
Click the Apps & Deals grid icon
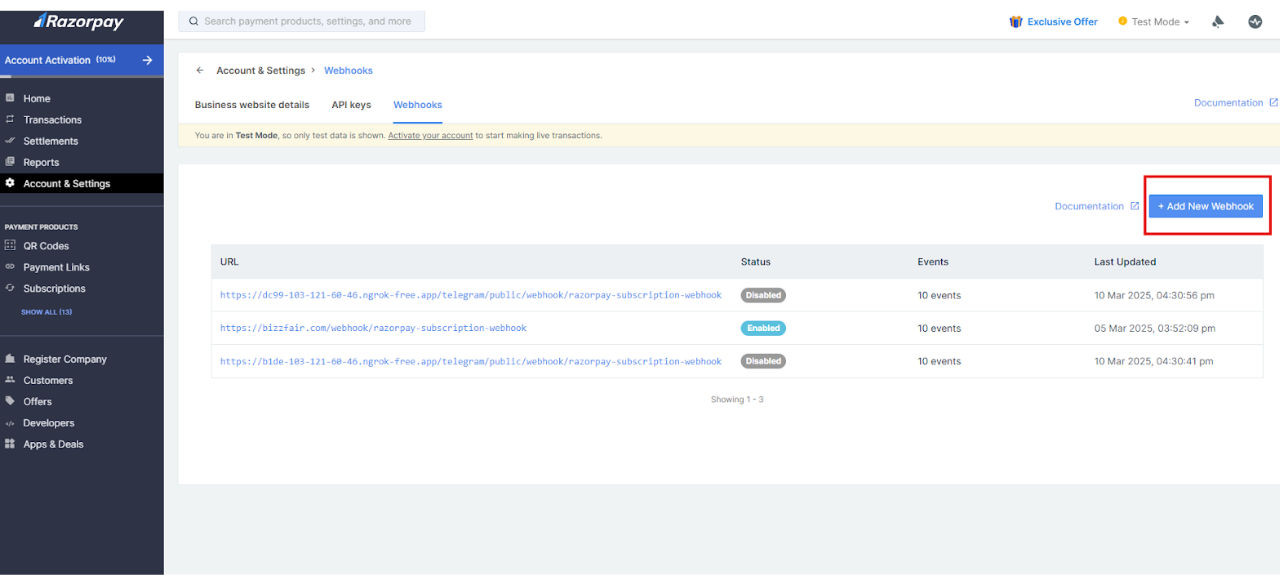pyautogui.click(x=10, y=444)
